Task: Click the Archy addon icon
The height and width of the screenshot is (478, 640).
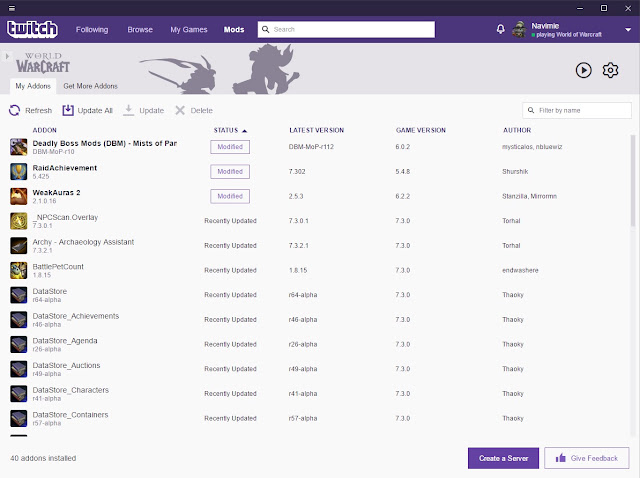Action: [18, 246]
